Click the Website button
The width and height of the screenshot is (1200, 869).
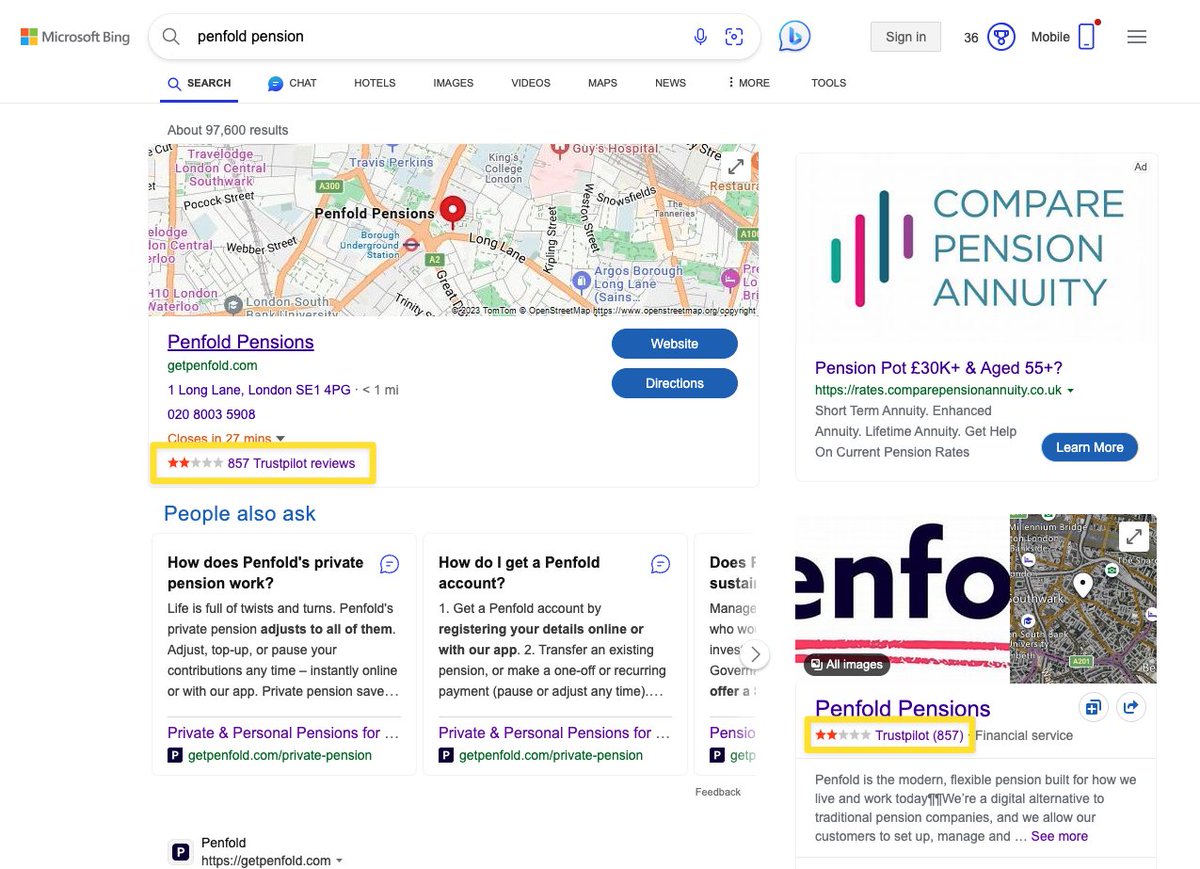coord(674,344)
